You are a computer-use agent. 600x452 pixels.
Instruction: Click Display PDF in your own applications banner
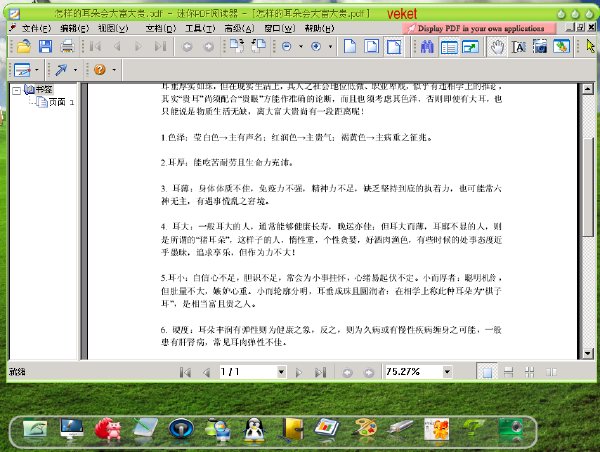(479, 28)
